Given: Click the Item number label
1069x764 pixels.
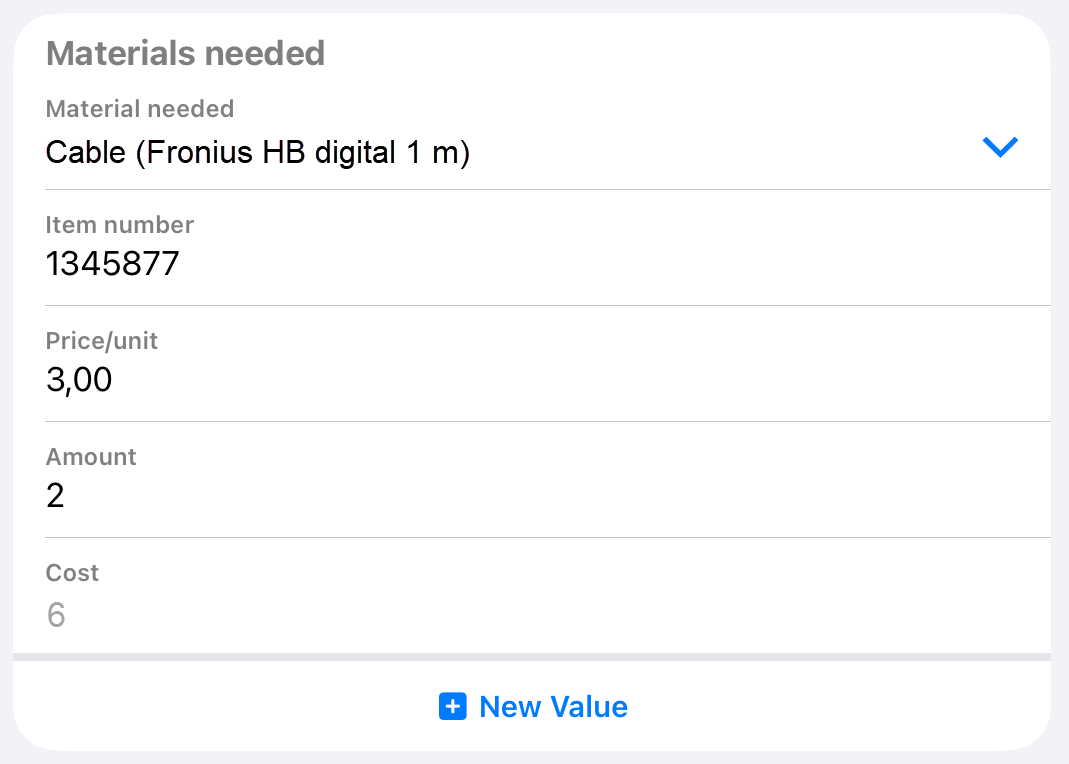Looking at the screenshot, I should [119, 224].
